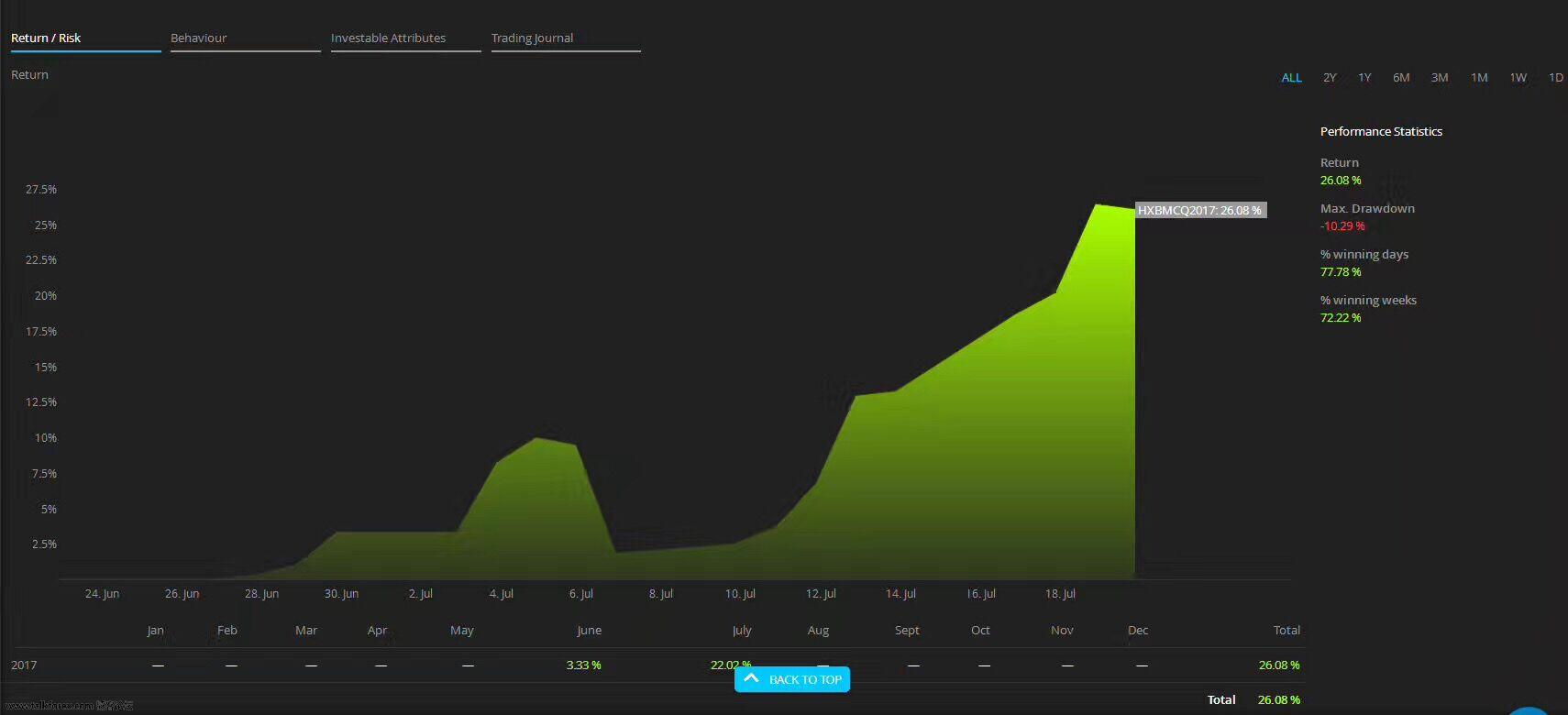Click the 24. Jun x-axis label

coord(102,594)
